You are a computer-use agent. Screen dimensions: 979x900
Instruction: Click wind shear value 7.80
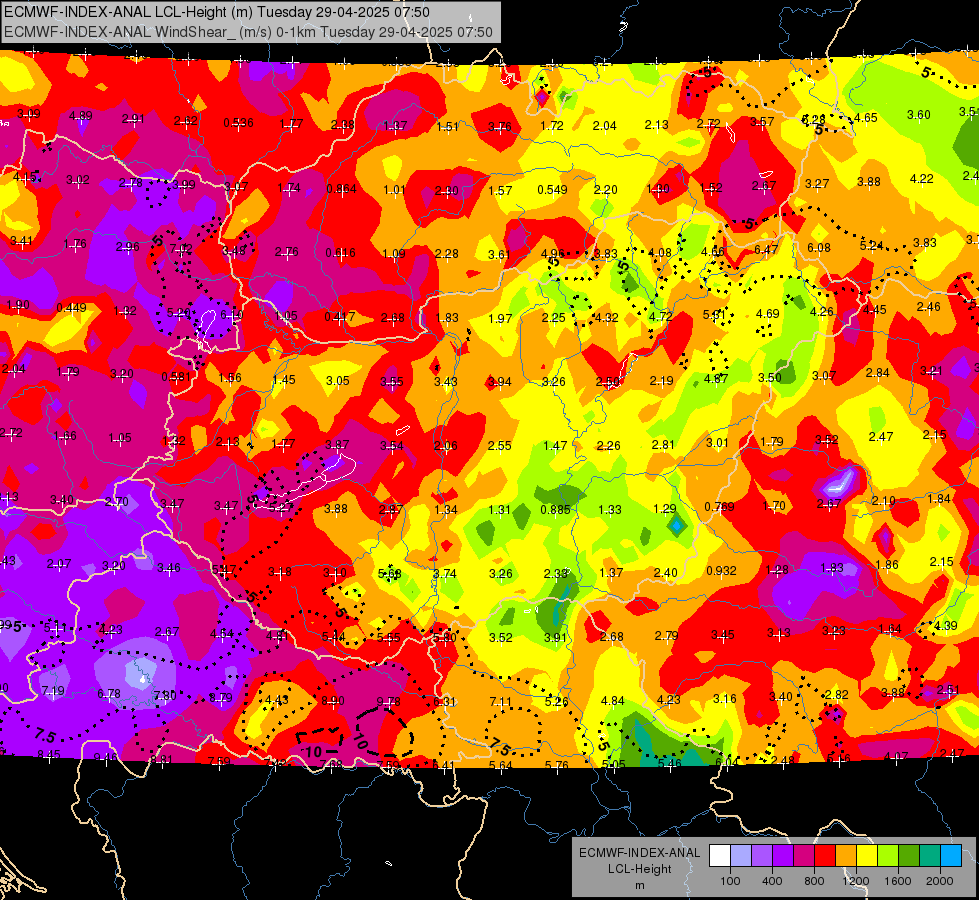click(165, 695)
